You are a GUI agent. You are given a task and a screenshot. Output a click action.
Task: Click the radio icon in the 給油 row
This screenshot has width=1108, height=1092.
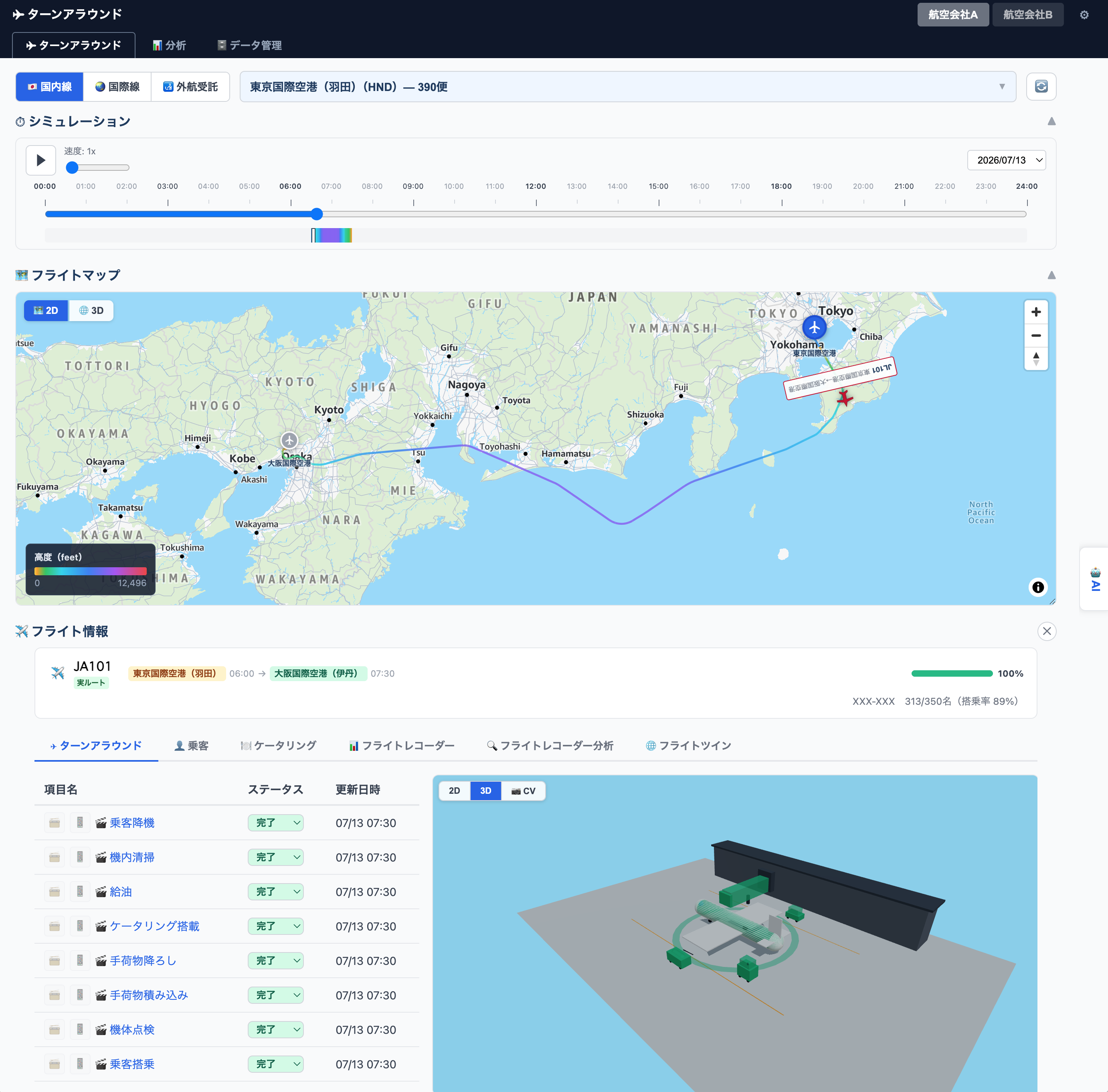(55, 892)
